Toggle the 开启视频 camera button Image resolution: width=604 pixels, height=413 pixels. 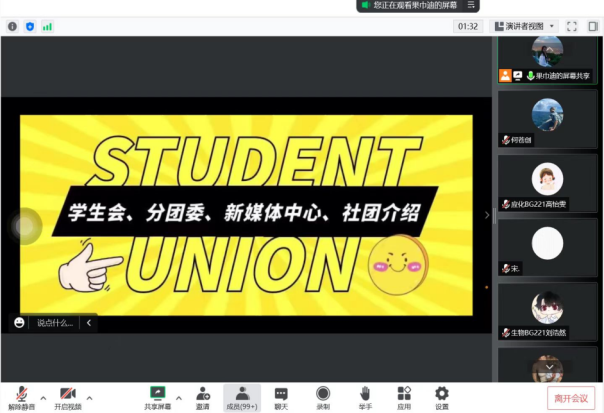click(67, 393)
